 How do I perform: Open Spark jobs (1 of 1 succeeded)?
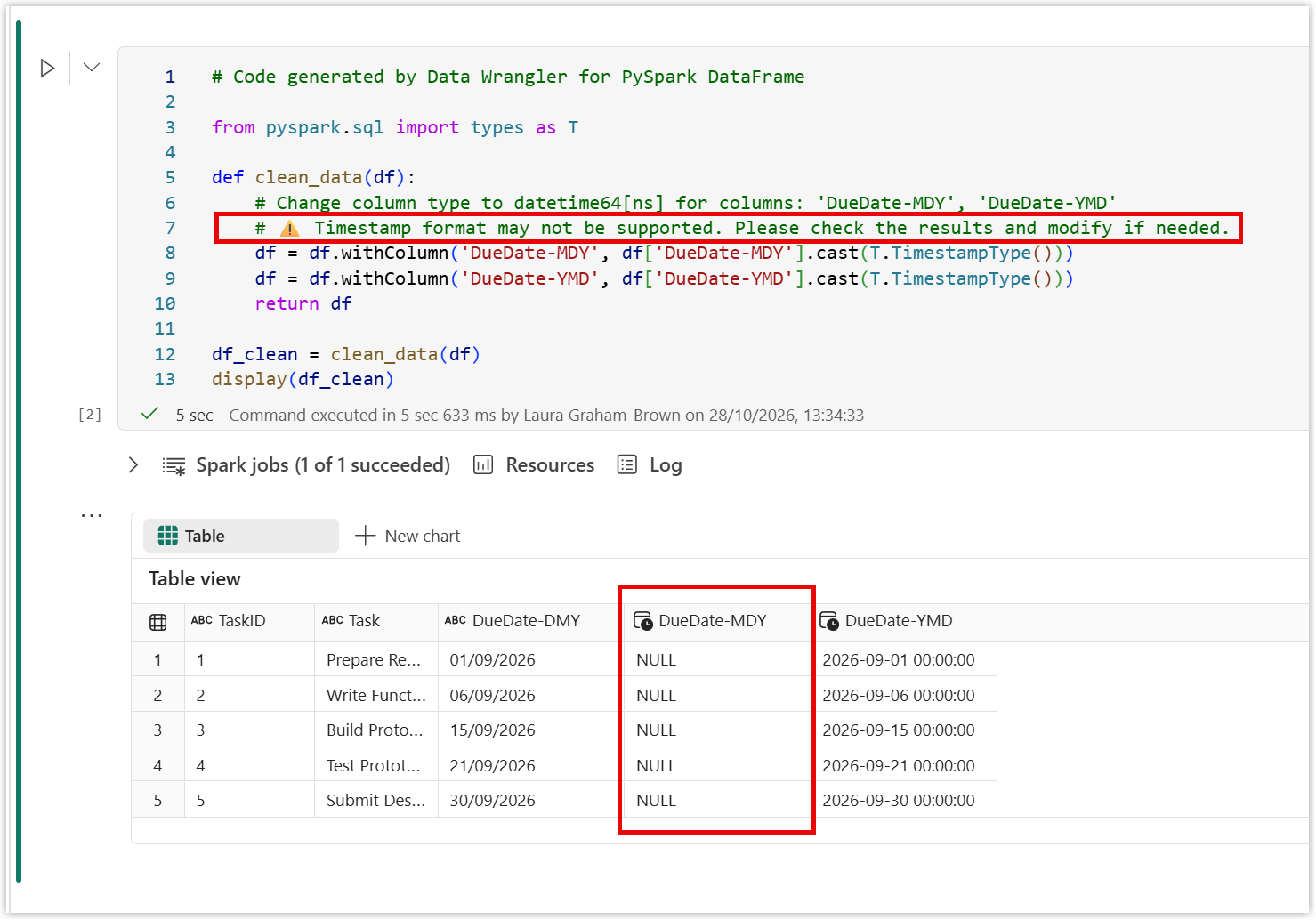323,464
